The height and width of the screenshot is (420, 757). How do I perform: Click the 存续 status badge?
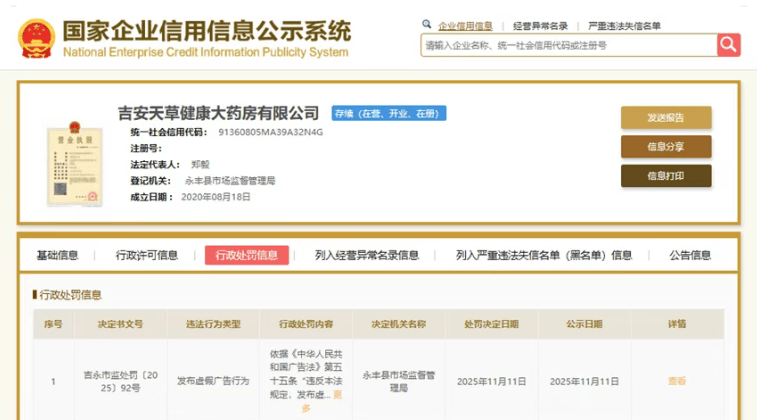coord(388,114)
